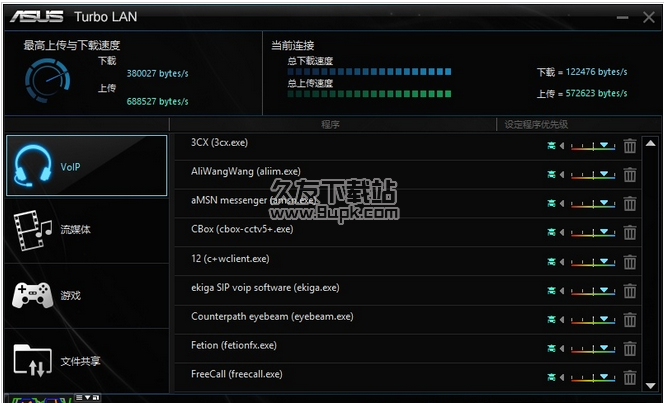This screenshot has width=664, height=403.
Task: Click the Fetion priority slider
Action: pos(593,349)
